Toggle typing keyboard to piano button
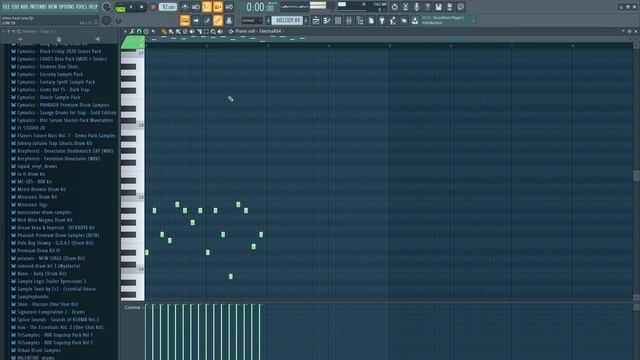640x360 pixels. (185, 20)
